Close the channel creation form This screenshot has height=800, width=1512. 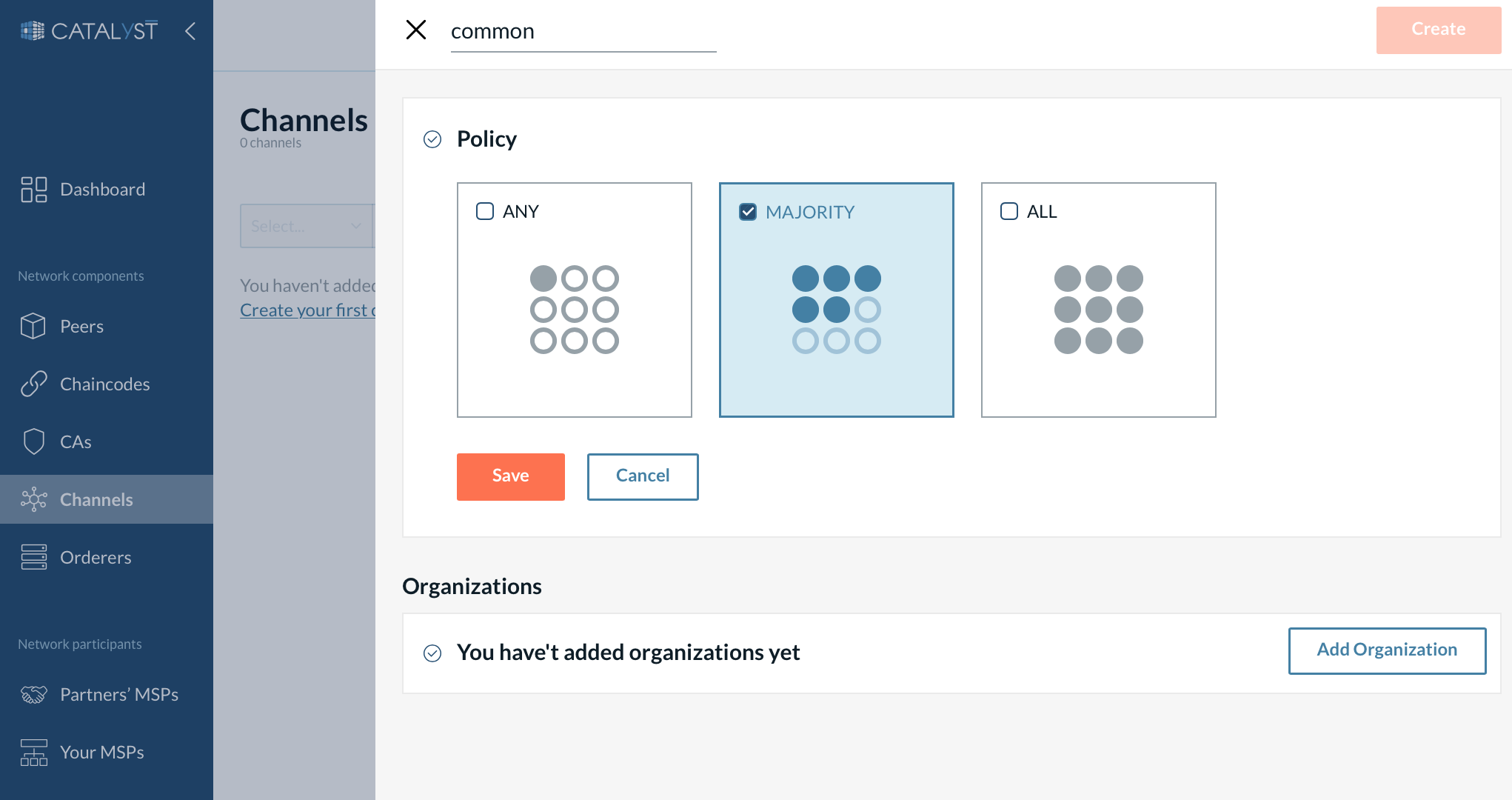coord(416,30)
